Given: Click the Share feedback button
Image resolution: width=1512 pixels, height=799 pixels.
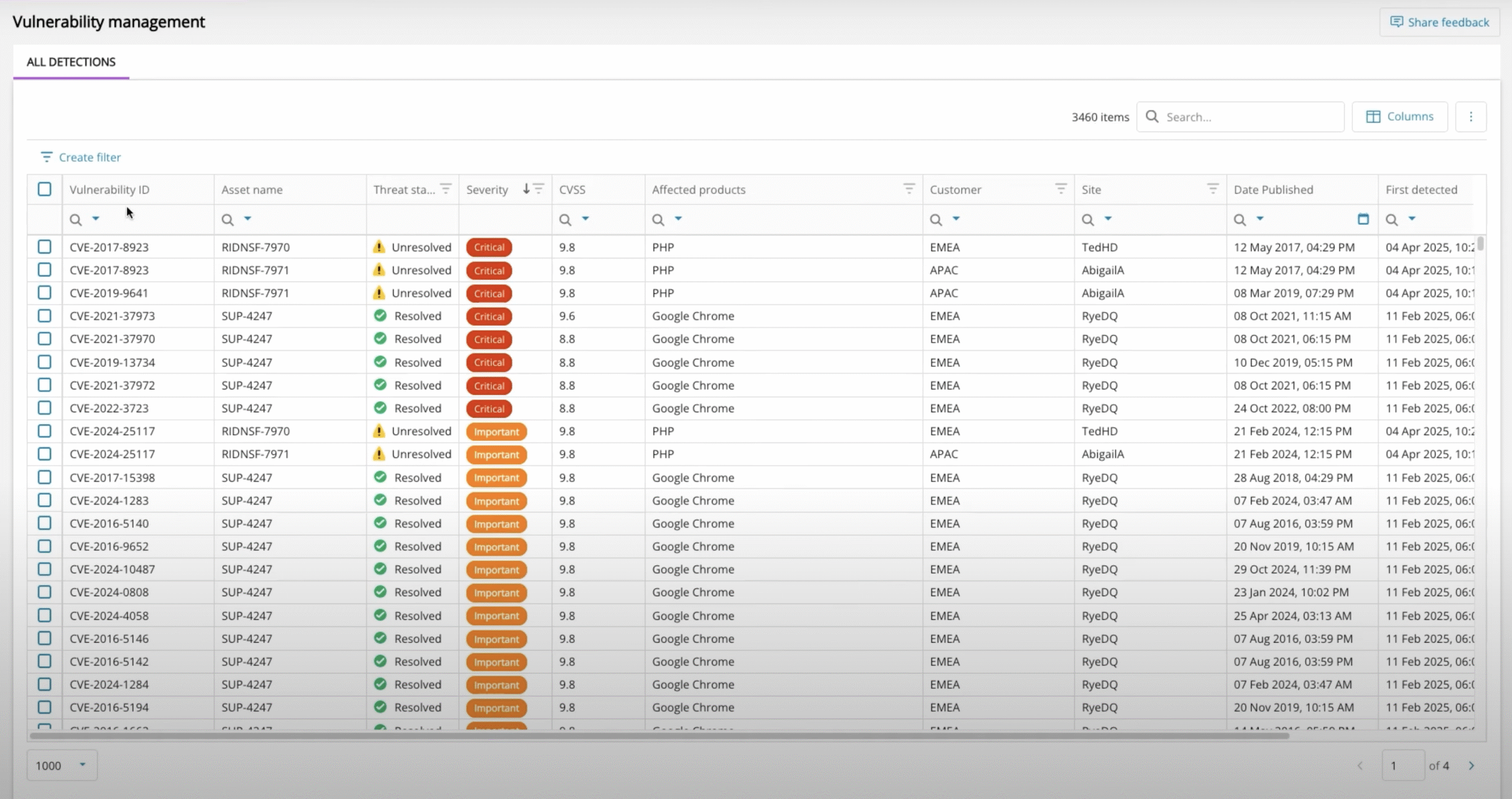Looking at the screenshot, I should pos(1439,22).
